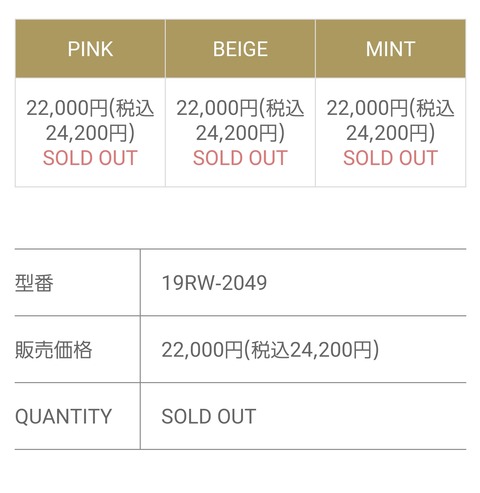Click the 22,000円(税込24,200円) sale price value

(x=270, y=350)
